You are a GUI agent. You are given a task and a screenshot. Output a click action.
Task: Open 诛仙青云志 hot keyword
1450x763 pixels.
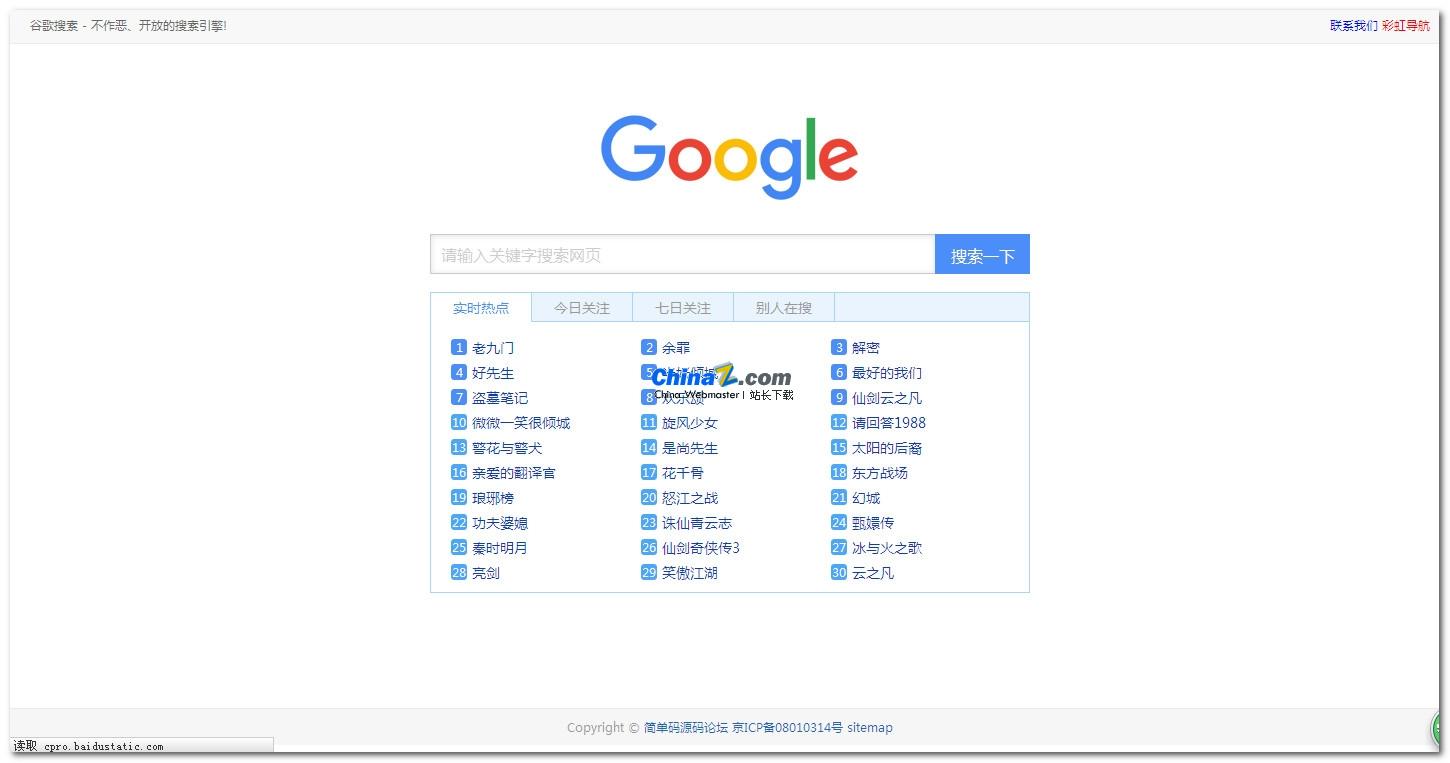pos(697,523)
